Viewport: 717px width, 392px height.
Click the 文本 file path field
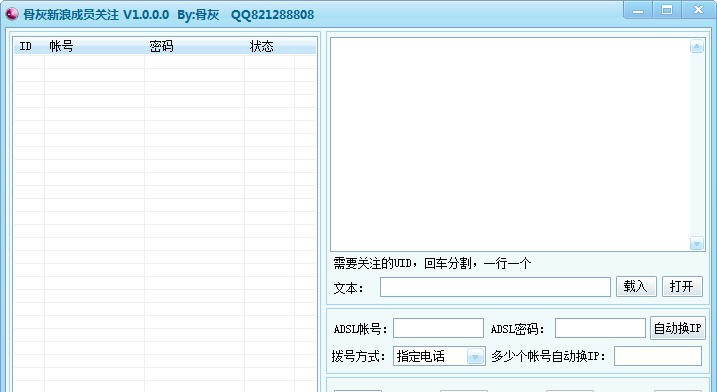click(495, 287)
